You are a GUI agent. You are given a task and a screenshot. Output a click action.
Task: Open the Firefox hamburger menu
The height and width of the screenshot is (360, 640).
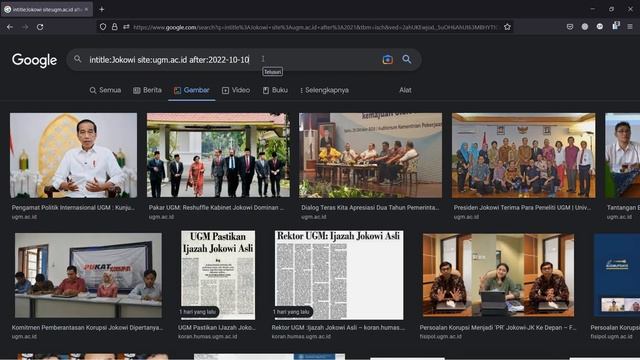point(630,27)
